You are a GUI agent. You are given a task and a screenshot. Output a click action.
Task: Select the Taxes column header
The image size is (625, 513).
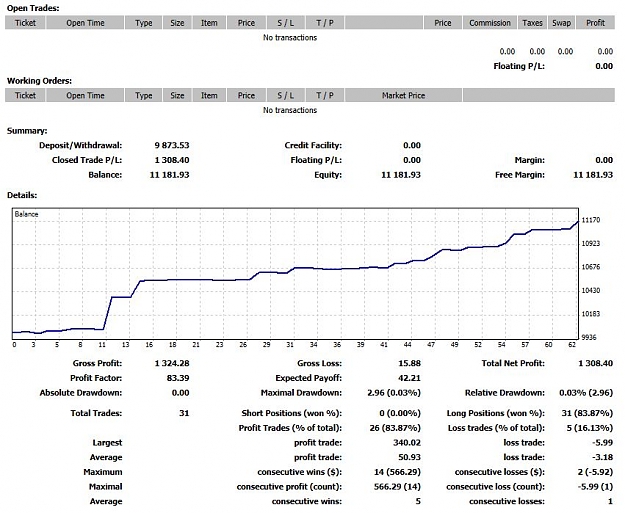(x=532, y=23)
